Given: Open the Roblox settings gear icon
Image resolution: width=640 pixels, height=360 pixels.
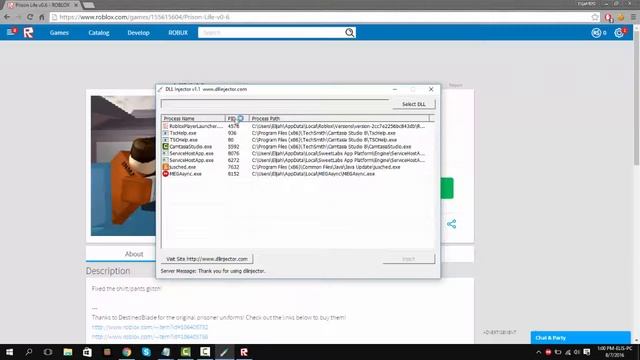Looking at the screenshot, I should 619,33.
